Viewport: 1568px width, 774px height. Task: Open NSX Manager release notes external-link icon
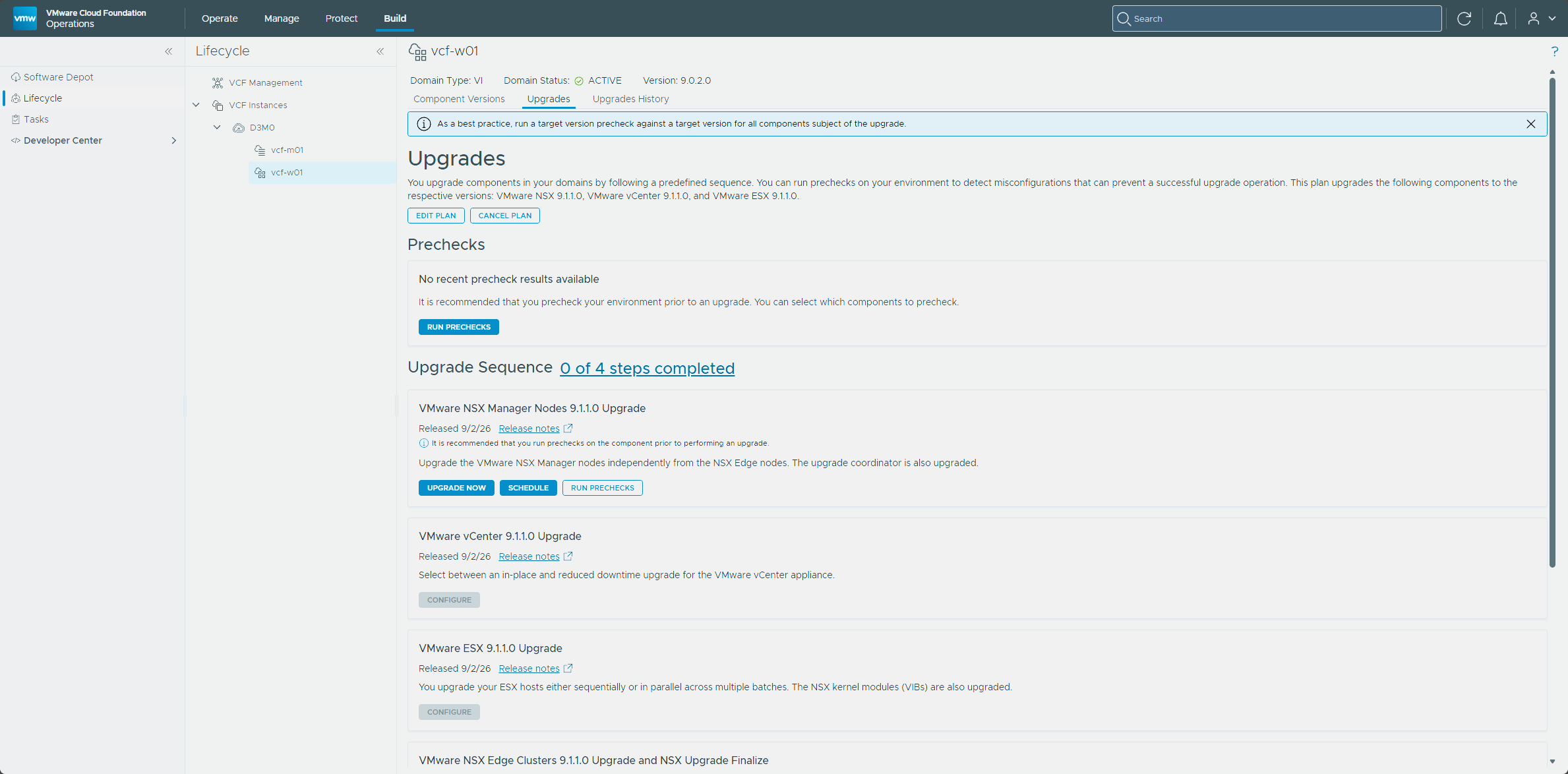[568, 429]
